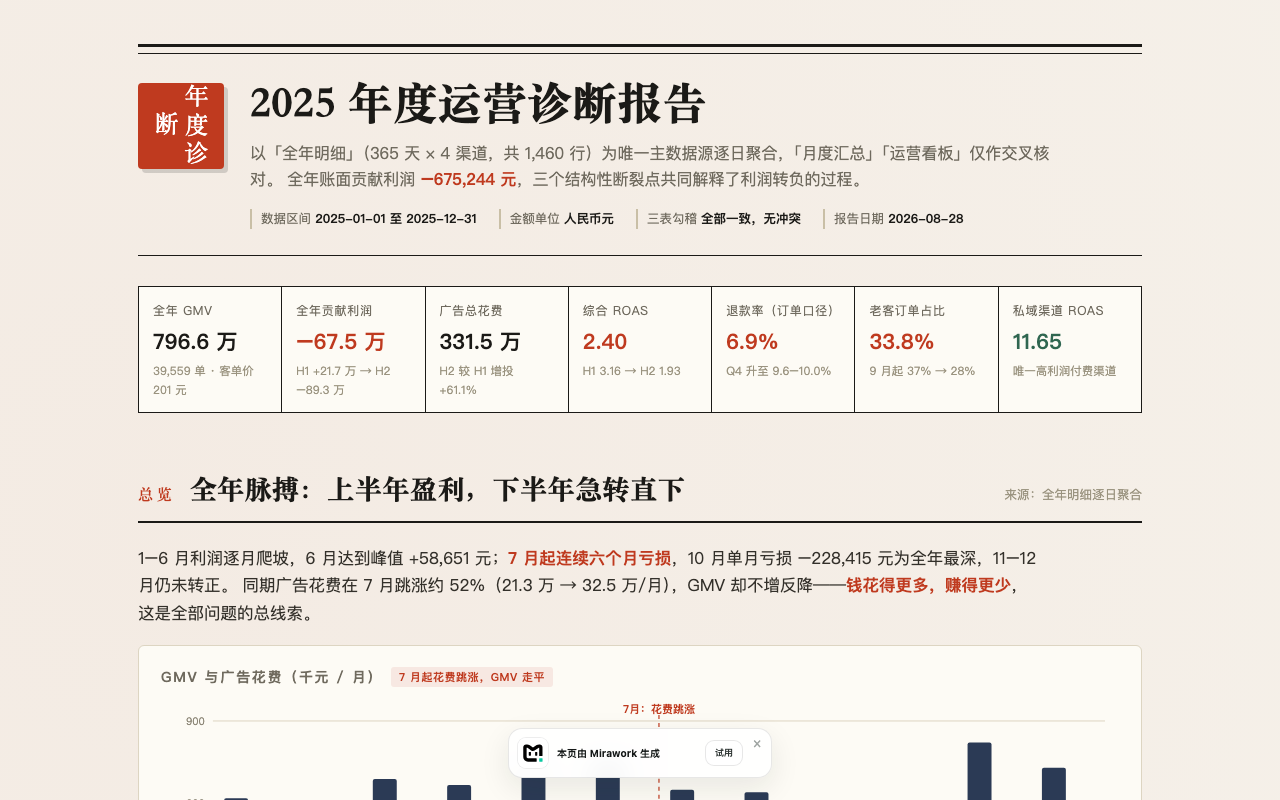Click the Mirawork logo icon in banner

pyautogui.click(x=533, y=752)
